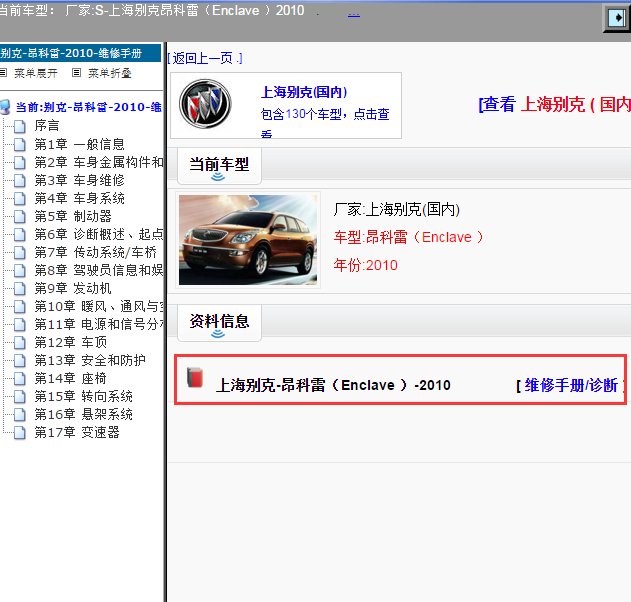Click the 菜单折叠 collapse-menu icon
The width and height of the screenshot is (631, 602).
pos(76,73)
